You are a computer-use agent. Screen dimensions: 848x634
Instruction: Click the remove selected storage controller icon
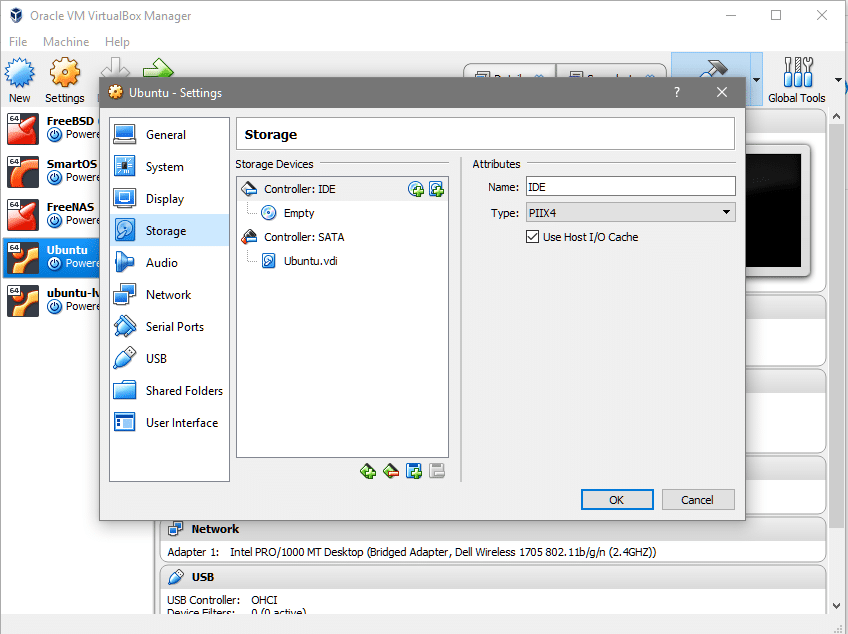tap(391, 471)
